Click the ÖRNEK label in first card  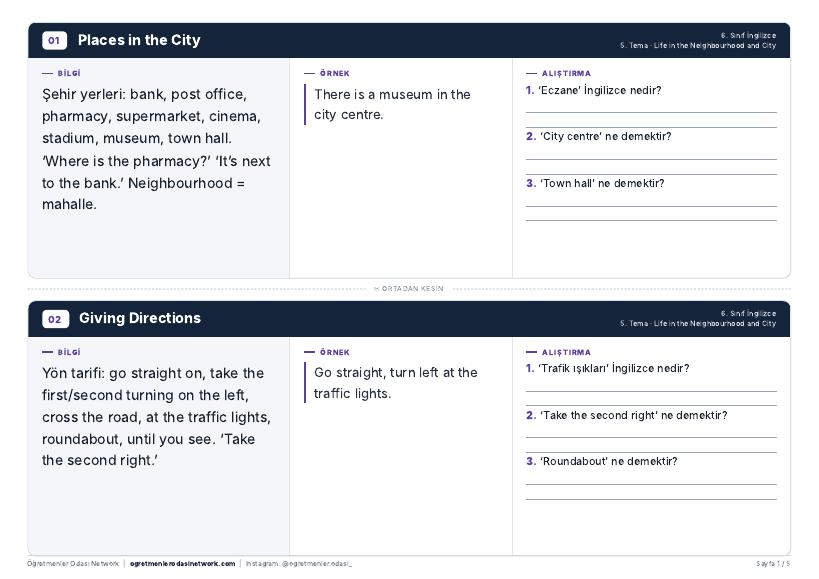point(335,74)
